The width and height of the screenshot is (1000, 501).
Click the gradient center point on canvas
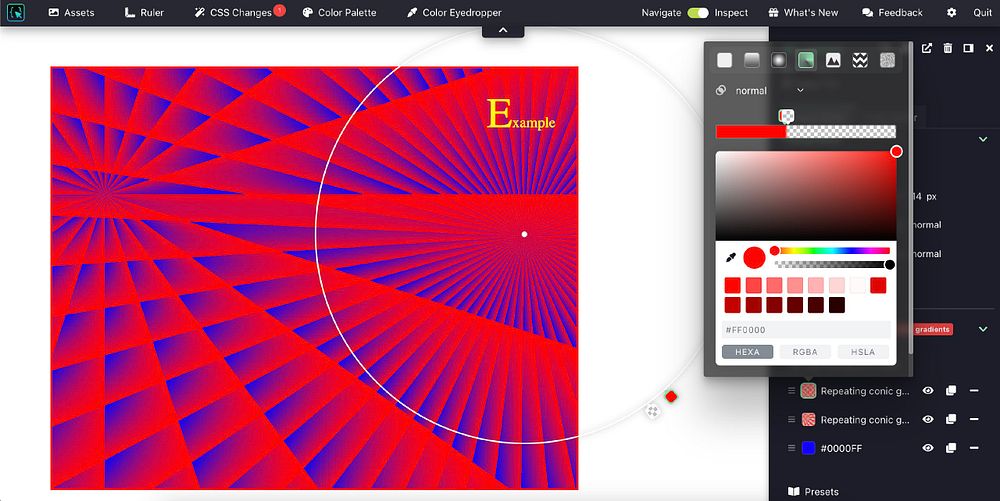click(x=524, y=234)
